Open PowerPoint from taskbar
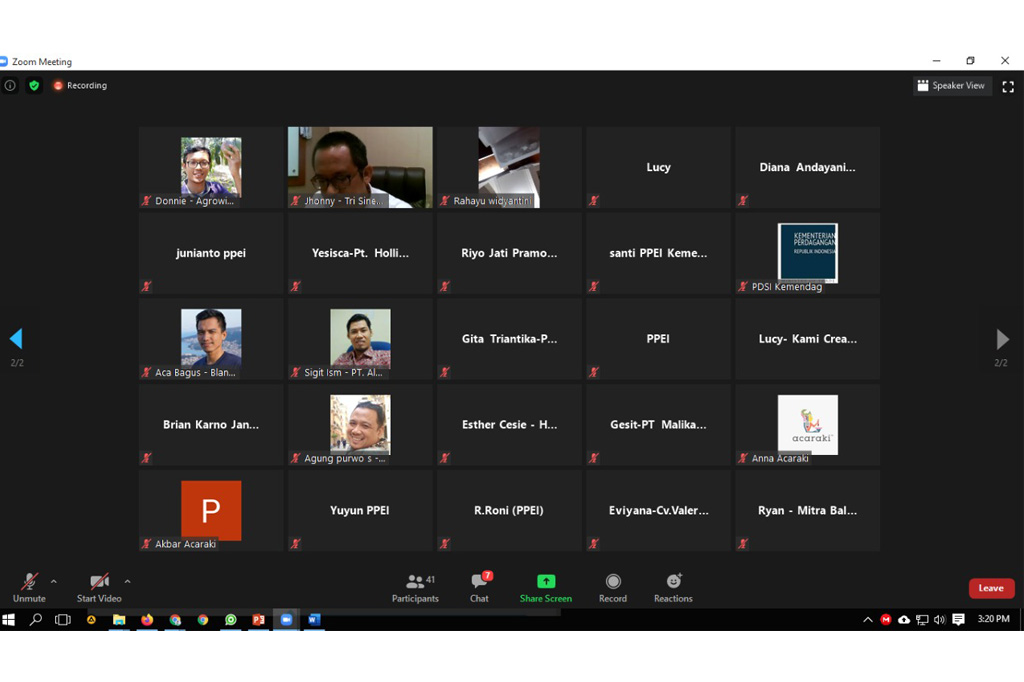1024x682 pixels. pyautogui.click(x=259, y=619)
